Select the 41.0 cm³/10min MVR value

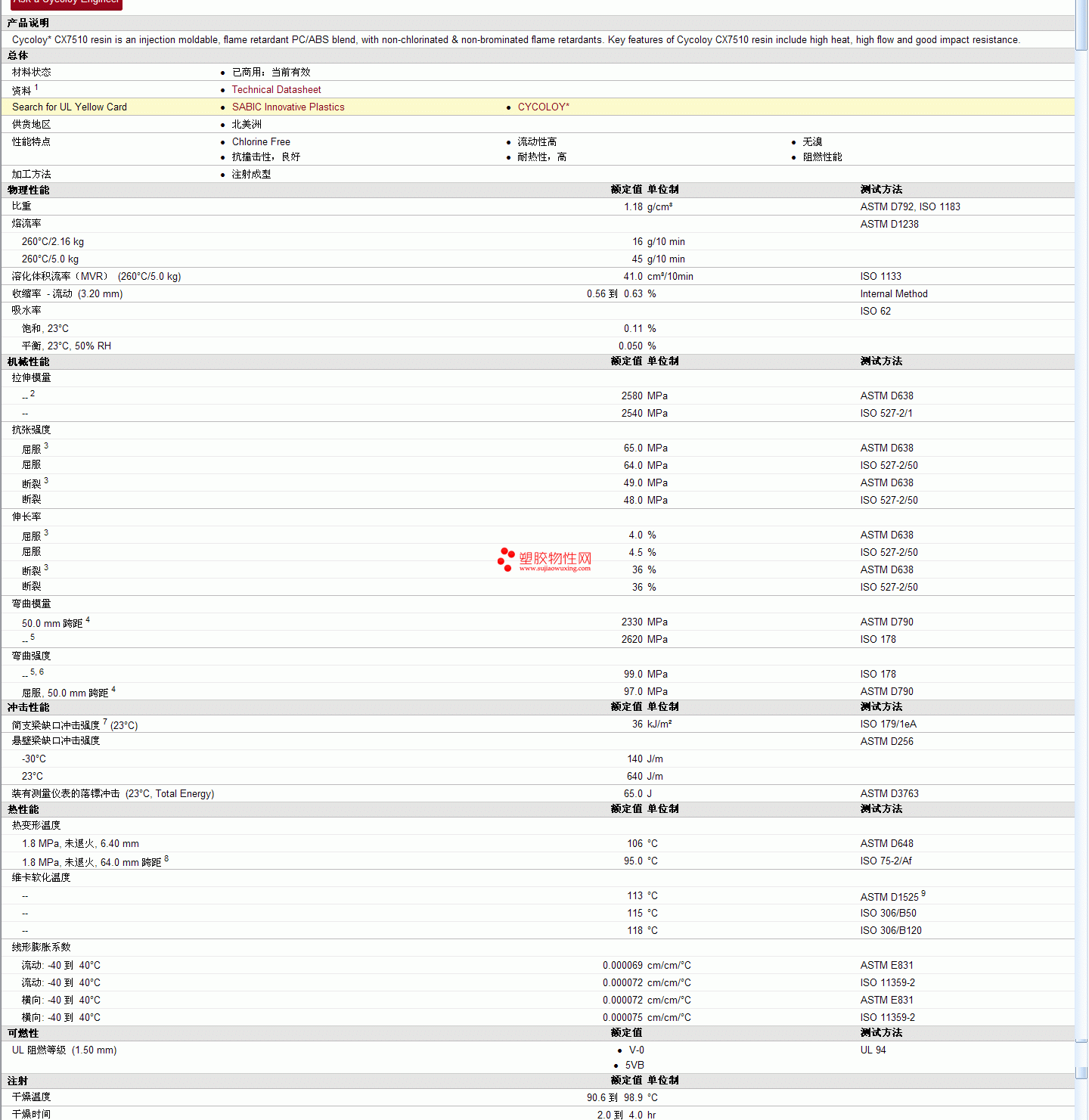click(659, 276)
